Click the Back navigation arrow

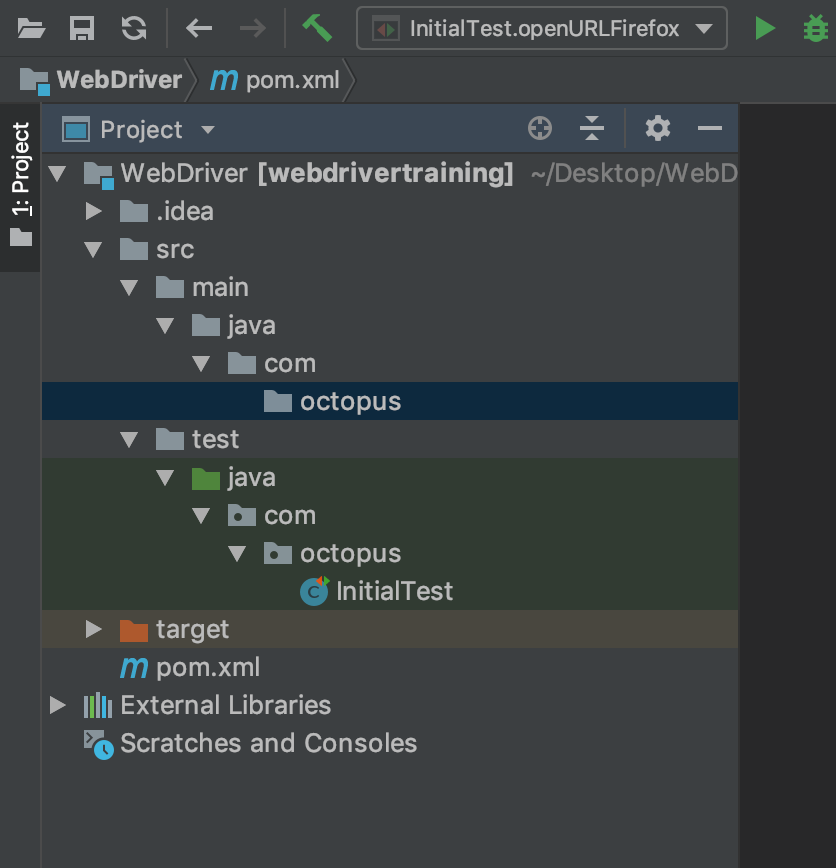point(199,28)
